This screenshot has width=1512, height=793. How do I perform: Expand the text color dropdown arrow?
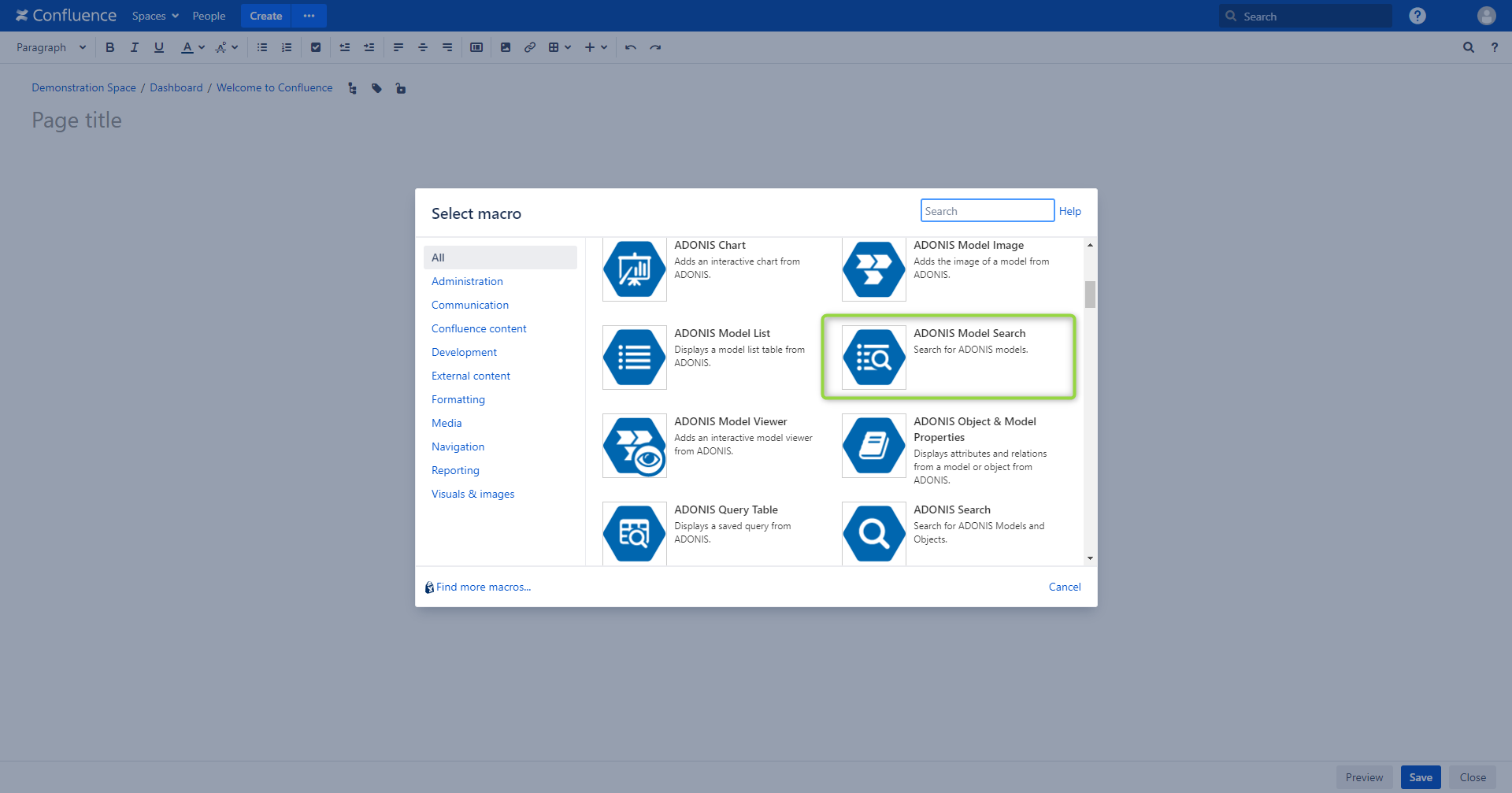tap(202, 47)
